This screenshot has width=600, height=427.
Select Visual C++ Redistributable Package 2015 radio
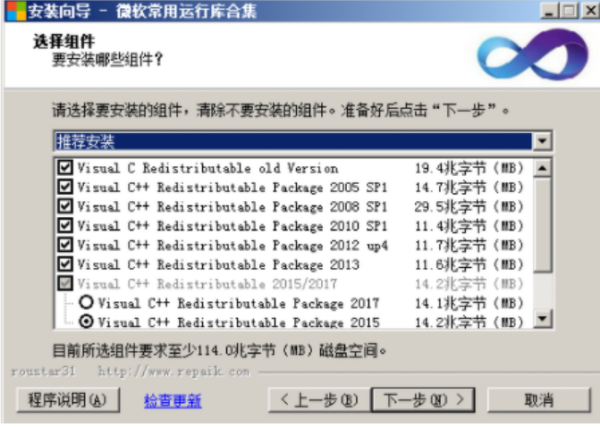(86, 321)
